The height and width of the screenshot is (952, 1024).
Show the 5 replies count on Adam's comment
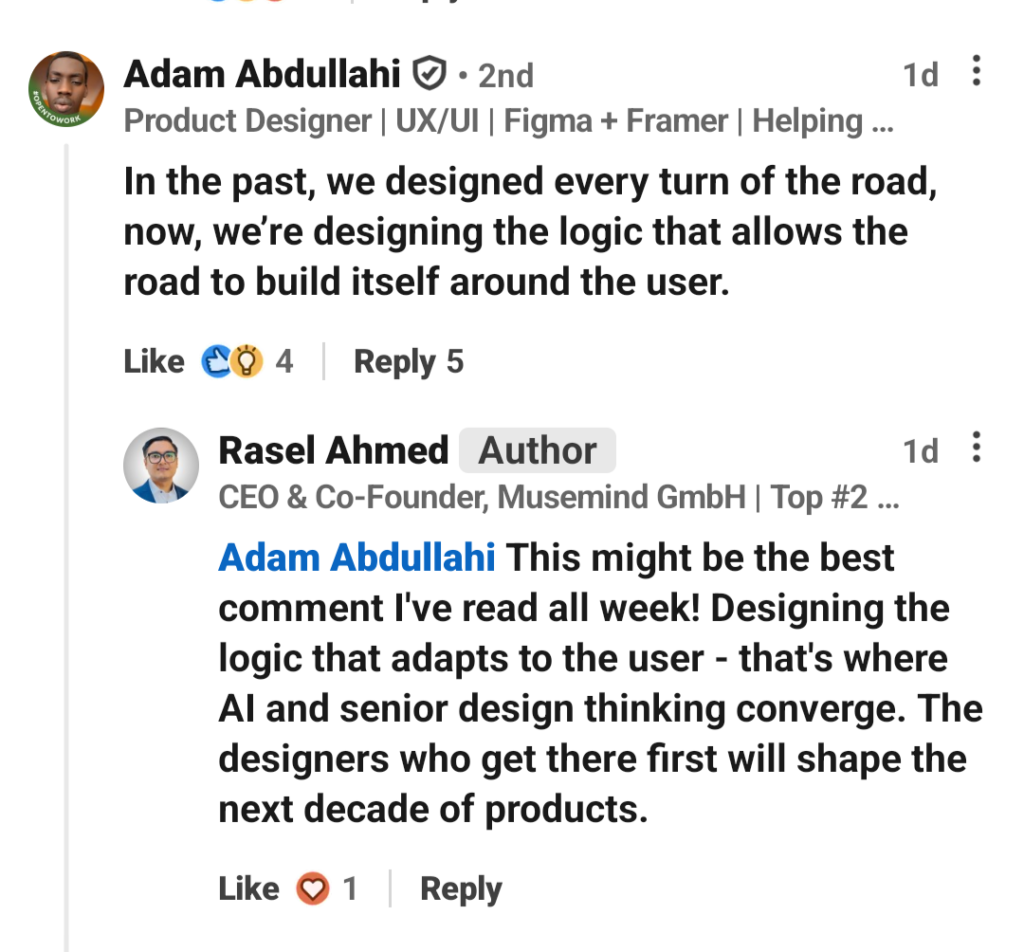455,361
